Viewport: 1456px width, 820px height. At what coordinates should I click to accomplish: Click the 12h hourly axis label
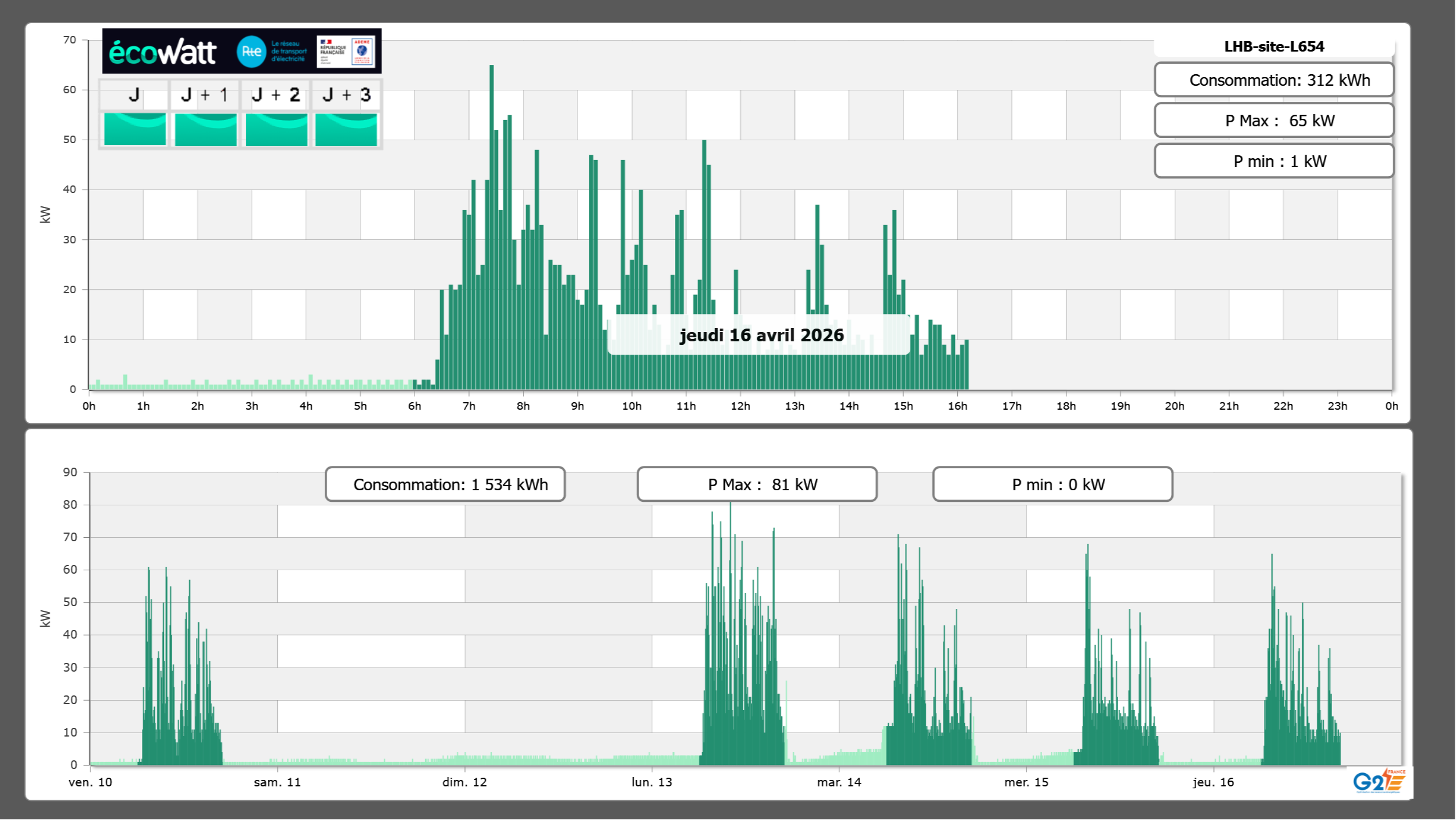point(740,406)
